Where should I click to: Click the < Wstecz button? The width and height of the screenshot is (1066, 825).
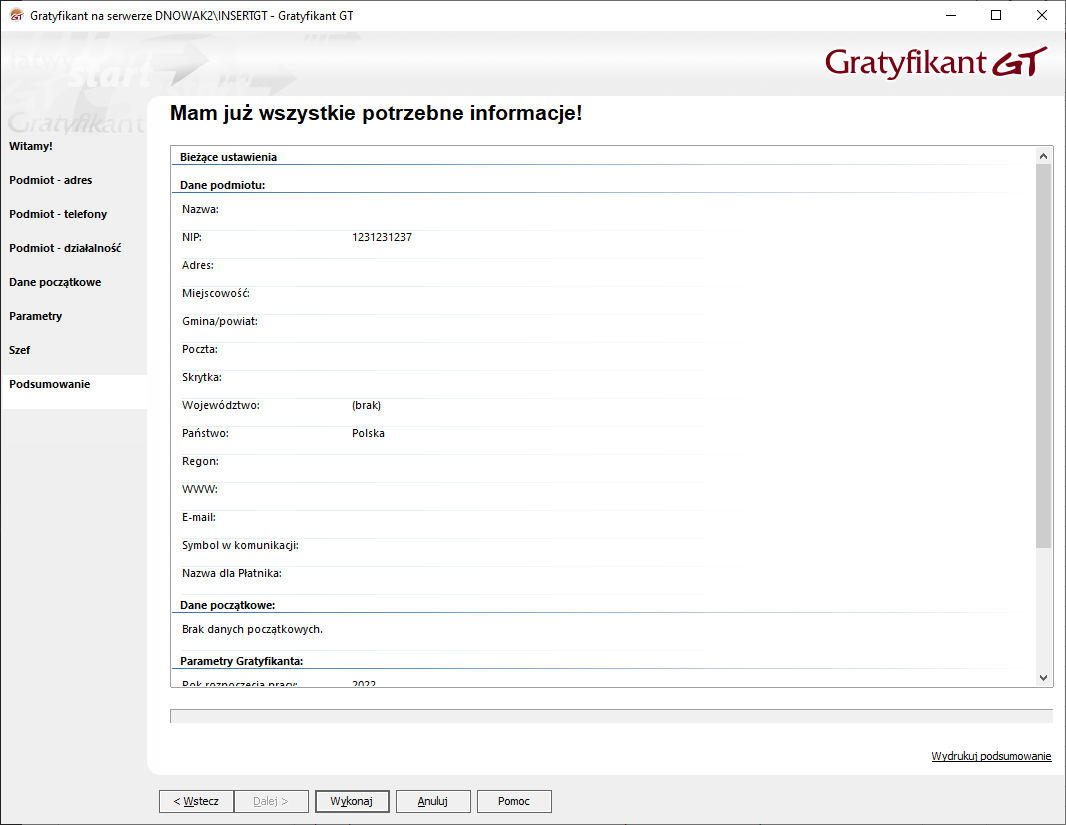tap(196, 801)
